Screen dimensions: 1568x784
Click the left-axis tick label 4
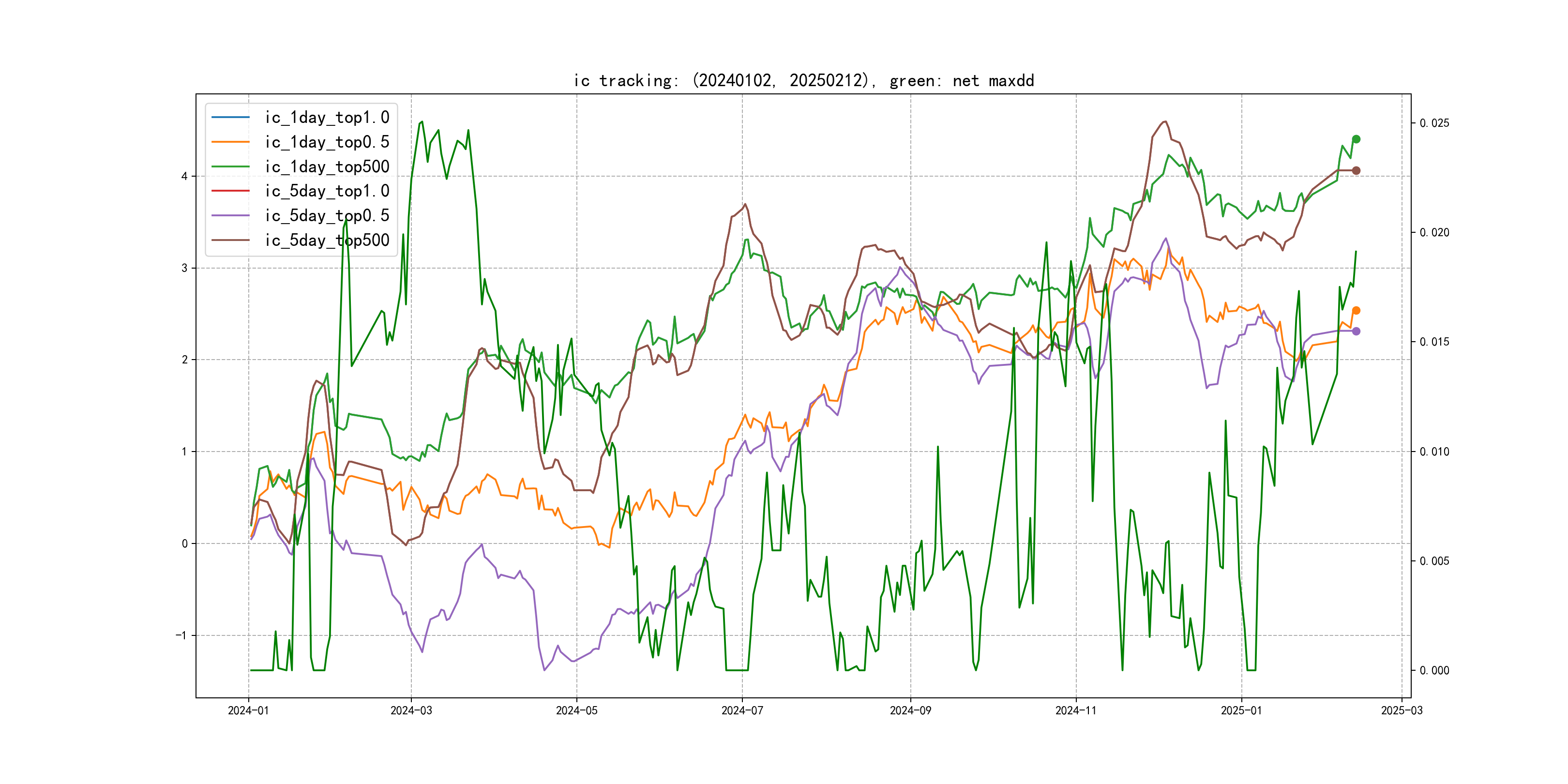coord(184,177)
